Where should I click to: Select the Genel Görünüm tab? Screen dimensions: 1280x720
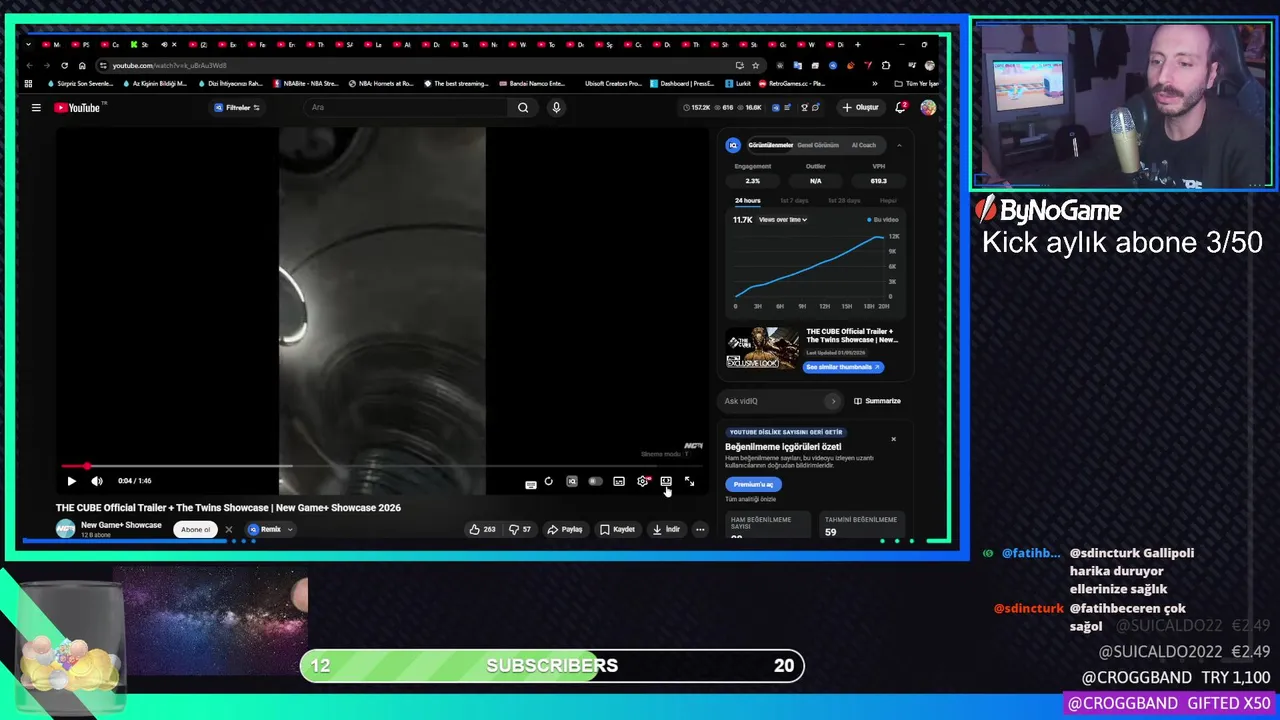(x=818, y=145)
